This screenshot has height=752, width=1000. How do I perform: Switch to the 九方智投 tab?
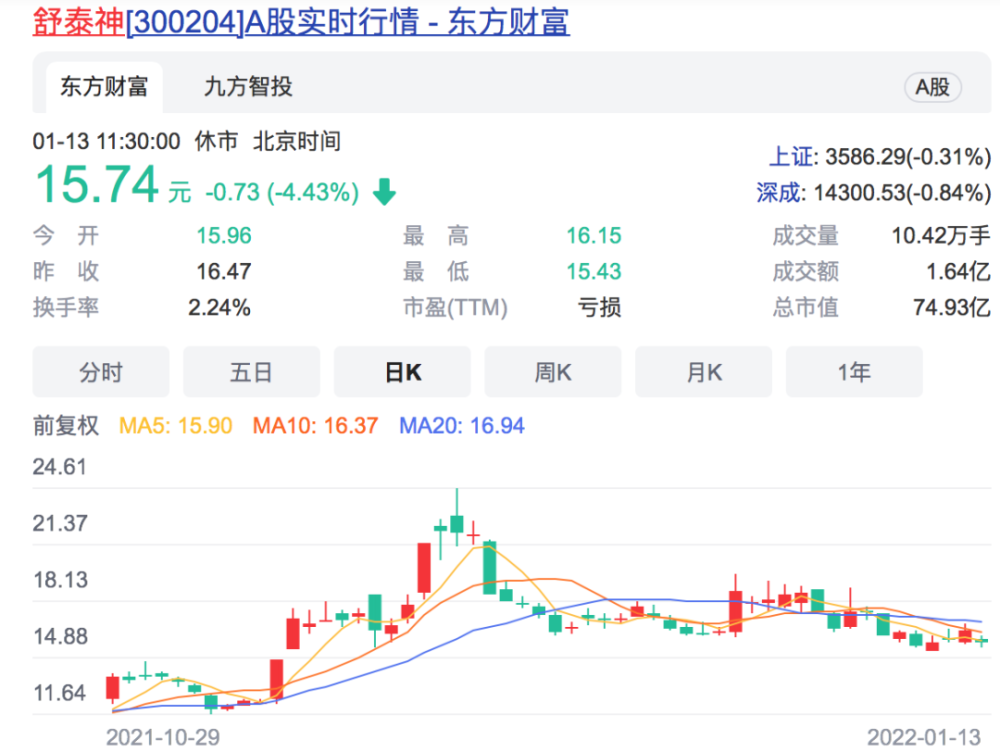click(248, 87)
